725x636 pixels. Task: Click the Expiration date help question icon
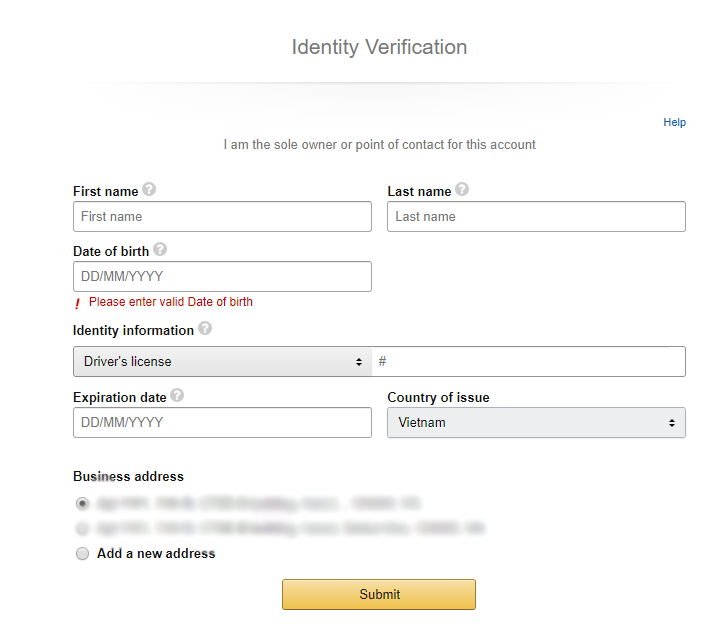[177, 396]
